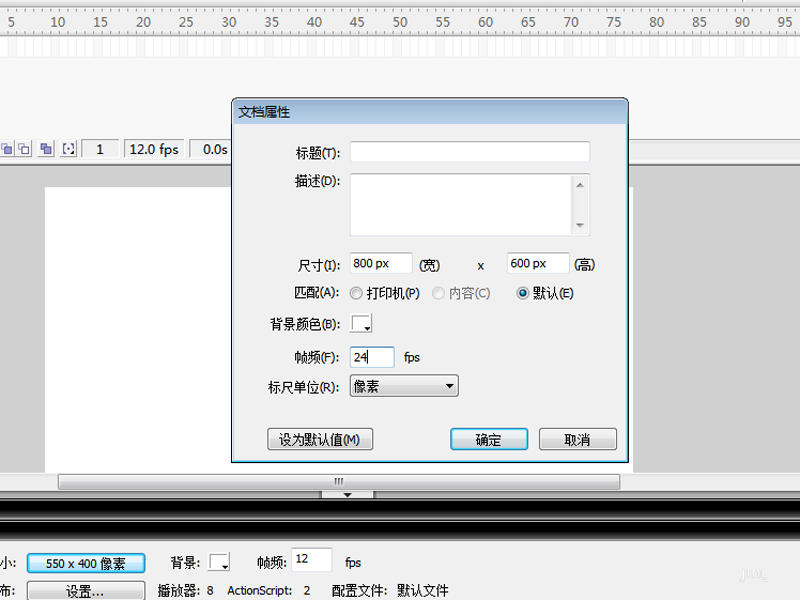Enable edit multiple frames button
Screen dimensions: 800x600
point(46,149)
